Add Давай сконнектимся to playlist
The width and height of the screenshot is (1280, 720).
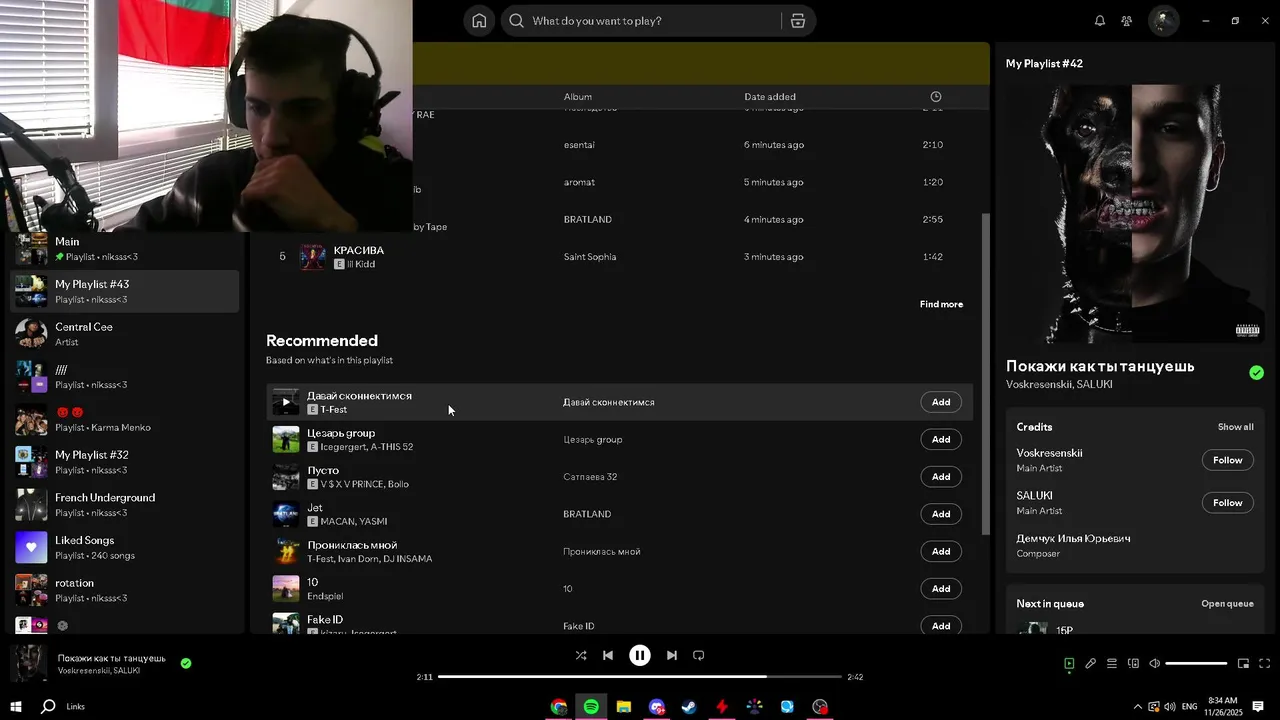[x=941, y=402]
